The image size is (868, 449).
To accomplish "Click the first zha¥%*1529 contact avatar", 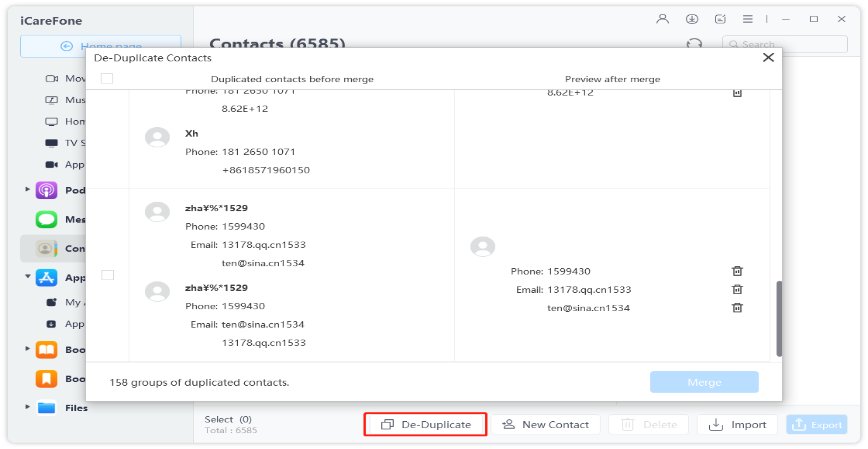I will 157,212.
